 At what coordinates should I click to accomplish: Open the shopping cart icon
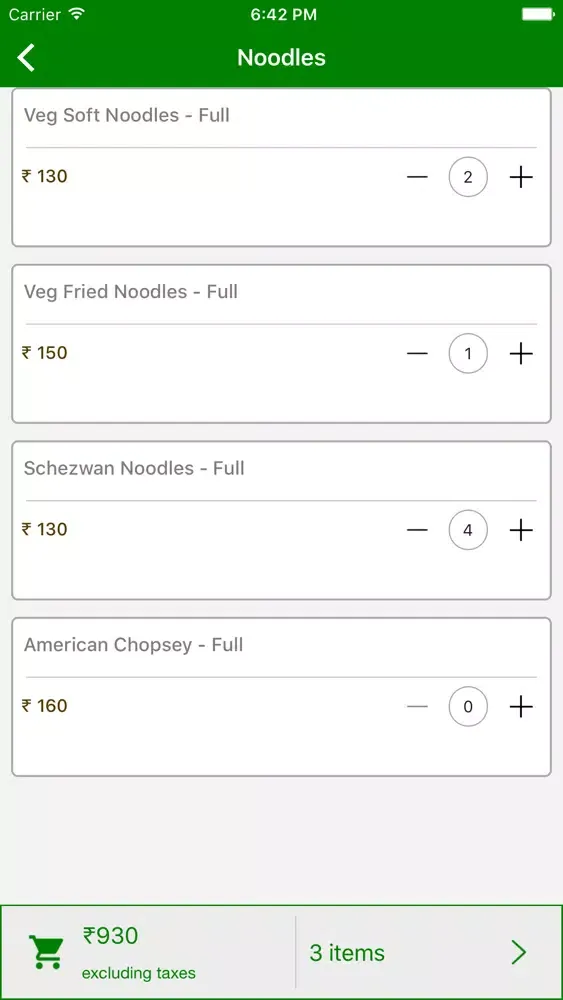[x=46, y=953]
